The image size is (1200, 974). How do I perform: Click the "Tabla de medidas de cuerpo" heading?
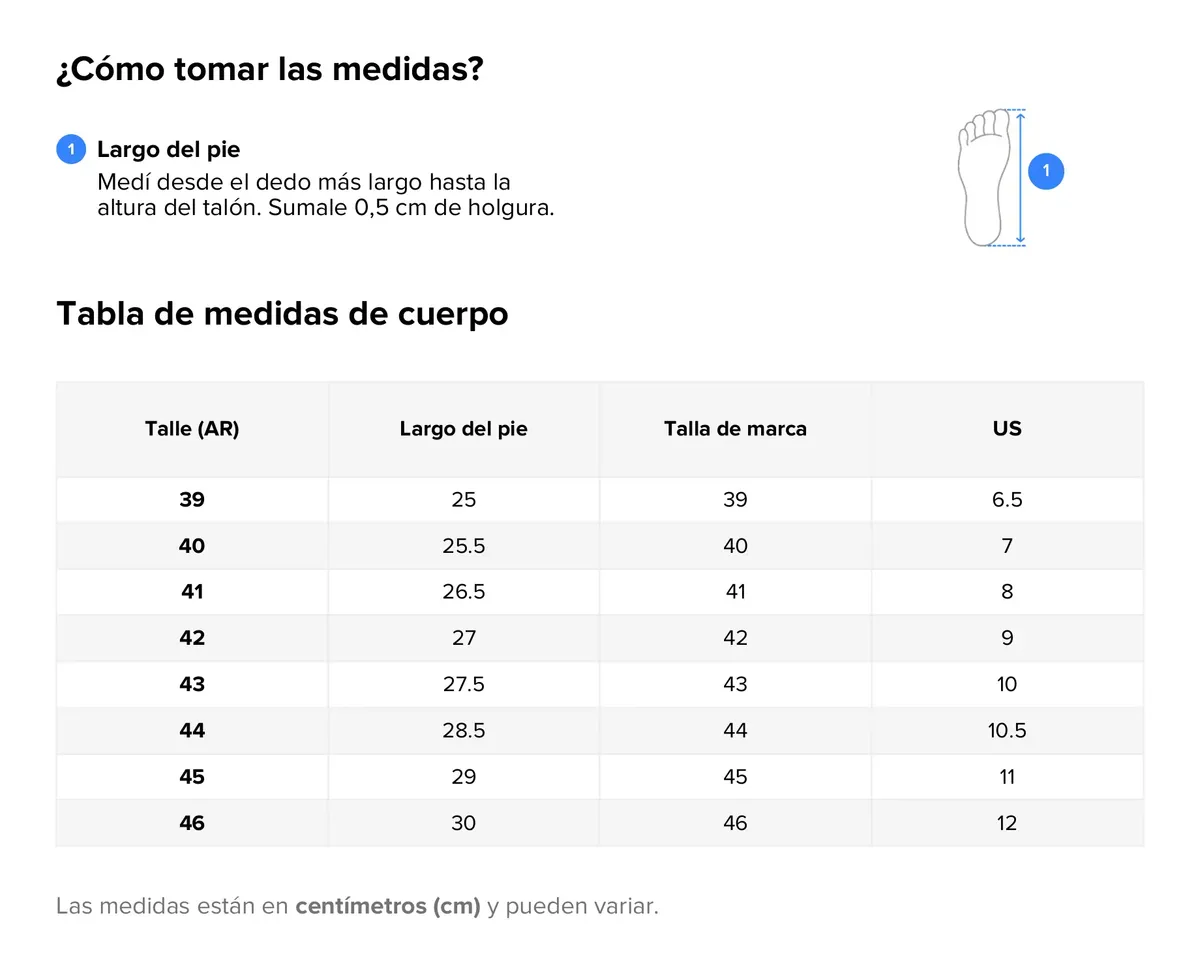pos(282,313)
